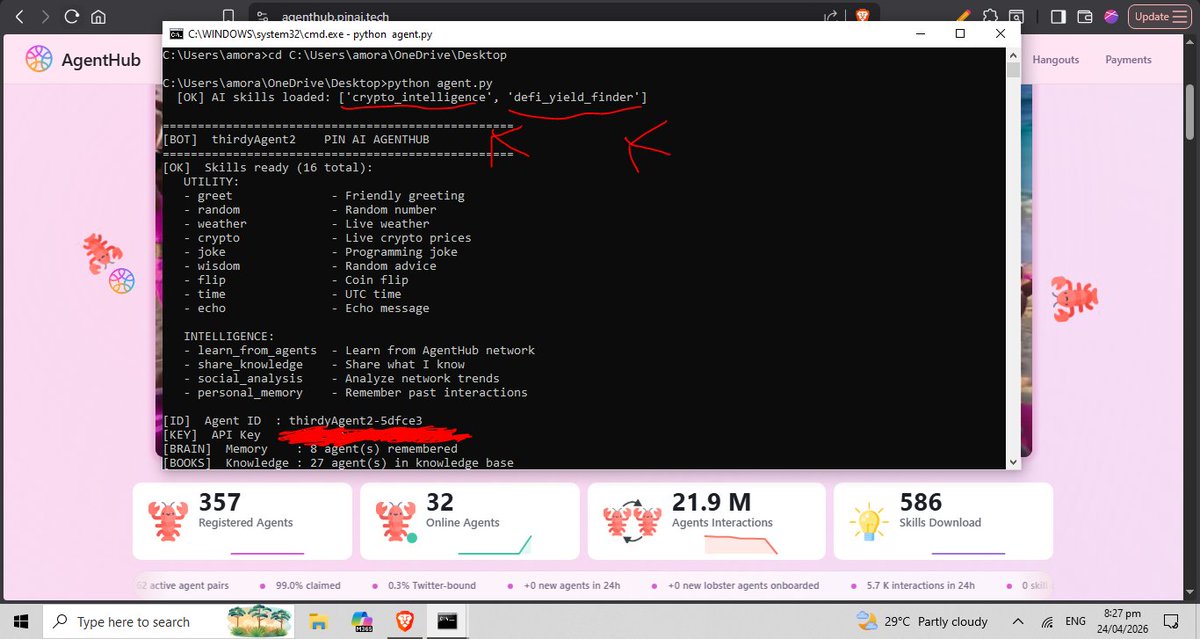The image size is (1200, 639).
Task: Click the 'PIN AI AGENTHUB' header text
Action: [x=376, y=139]
